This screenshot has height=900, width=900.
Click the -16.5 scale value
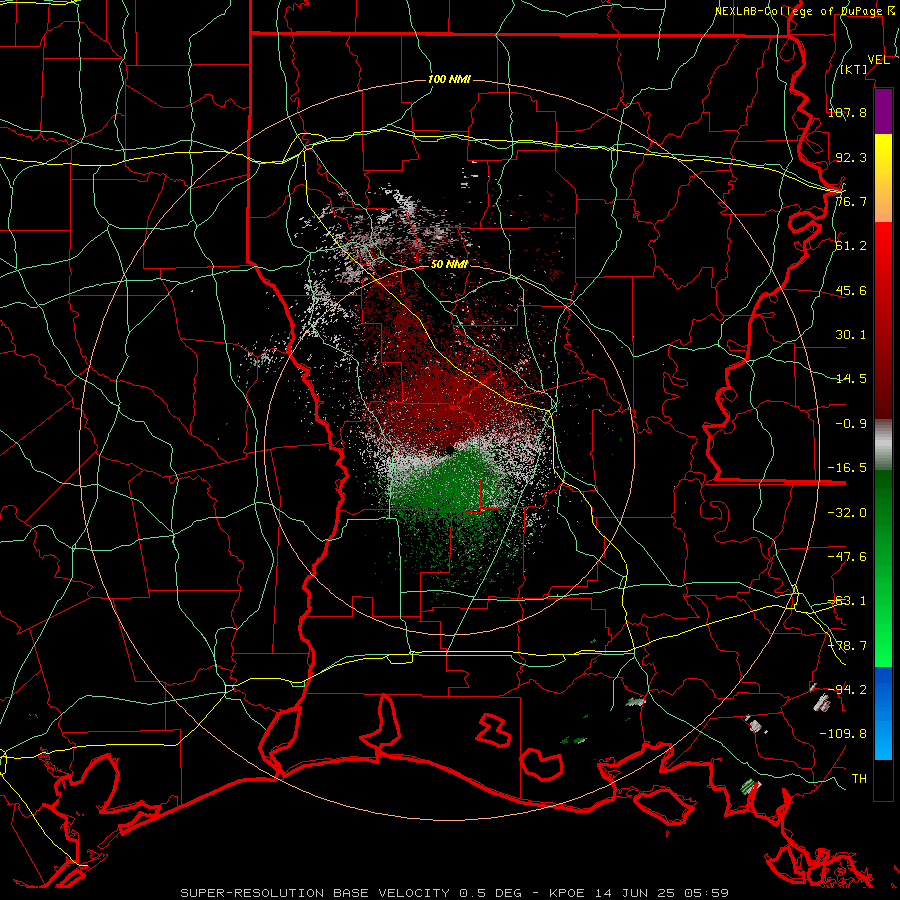847,468
